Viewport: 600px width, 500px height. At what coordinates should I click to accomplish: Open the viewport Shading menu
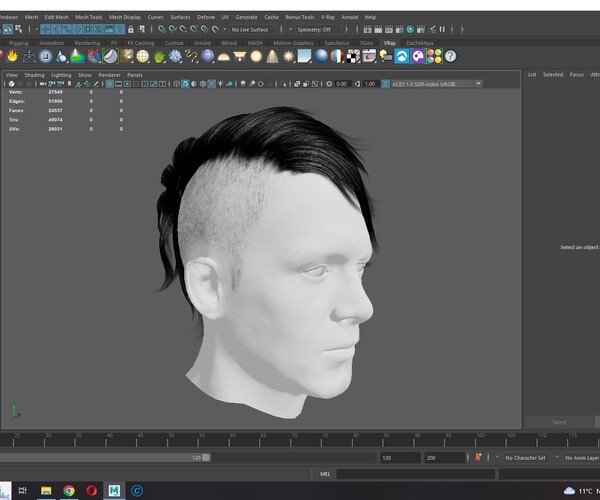click(34, 75)
